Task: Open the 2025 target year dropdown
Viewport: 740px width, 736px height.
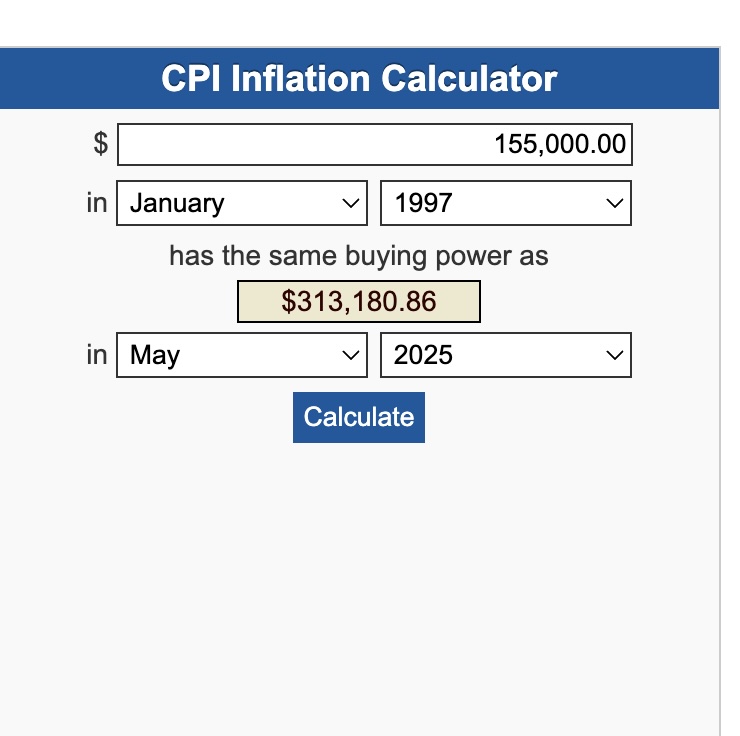Action: pos(495,355)
